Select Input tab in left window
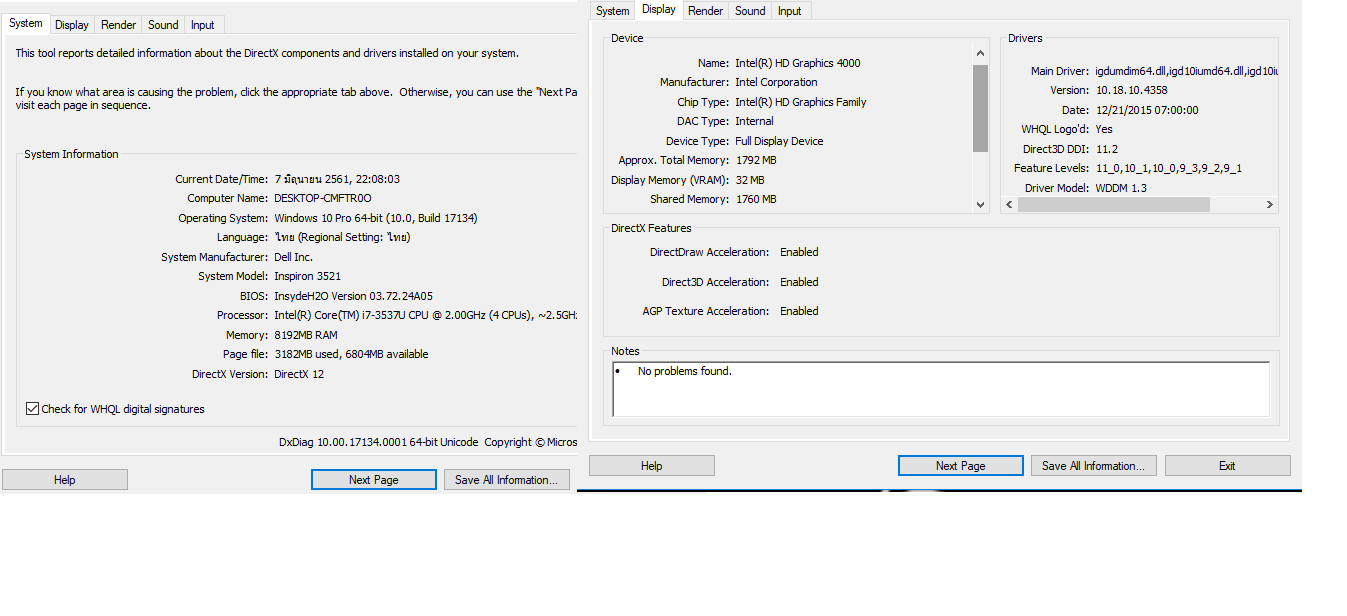This screenshot has width=1347, height=616. tap(203, 25)
